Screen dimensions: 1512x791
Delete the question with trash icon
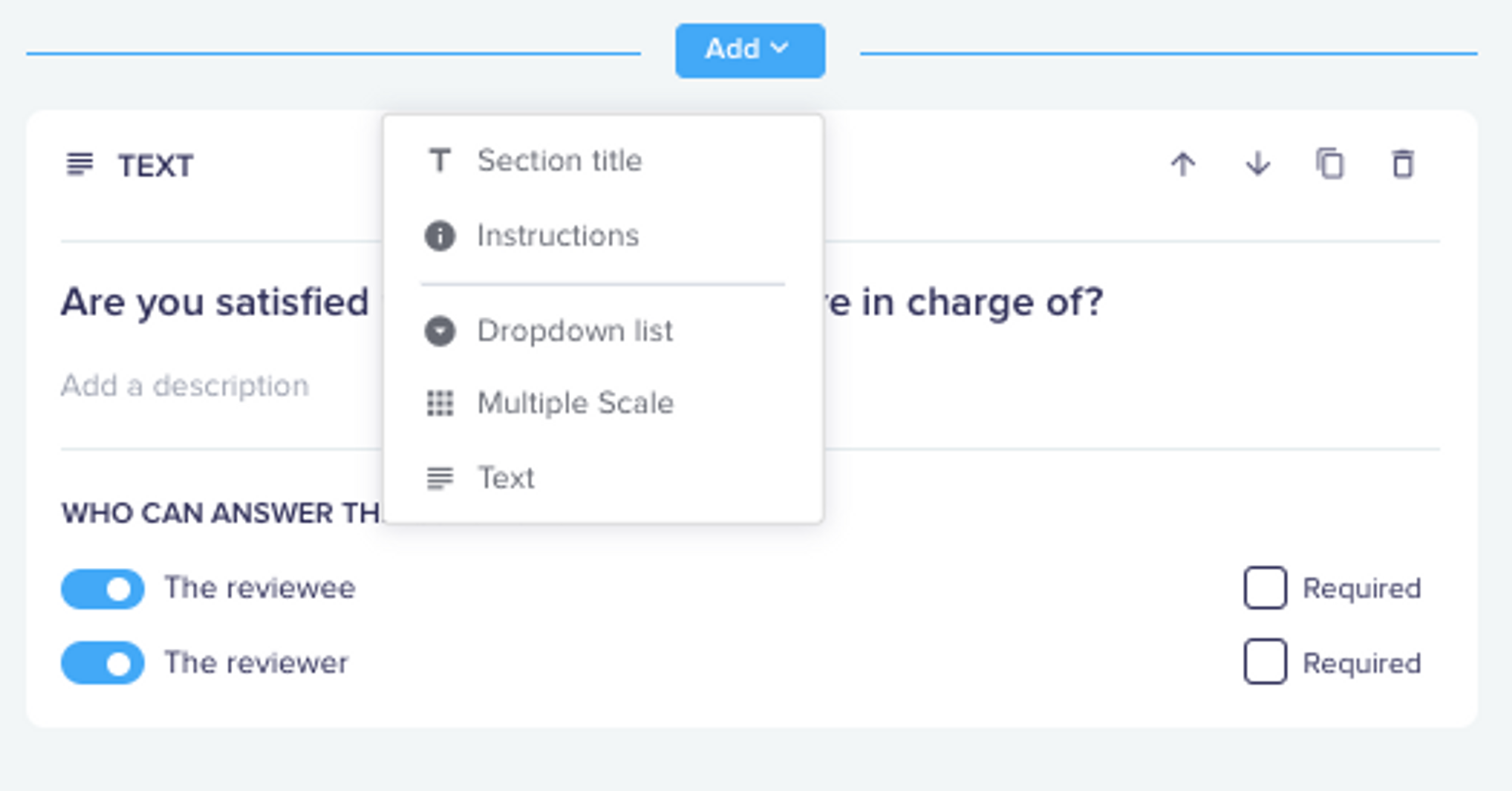(1403, 164)
